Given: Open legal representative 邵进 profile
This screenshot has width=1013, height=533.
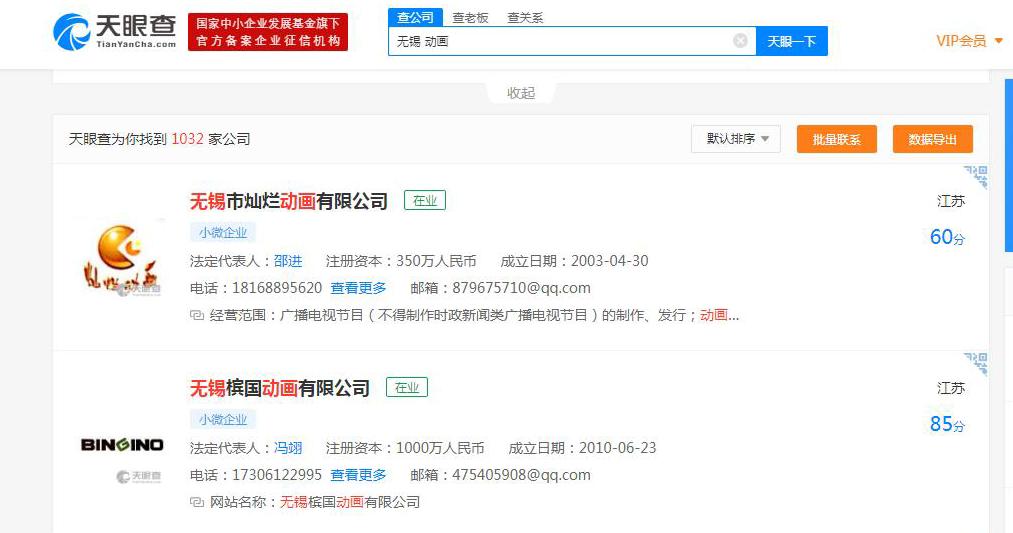Looking at the screenshot, I should coord(287,261).
